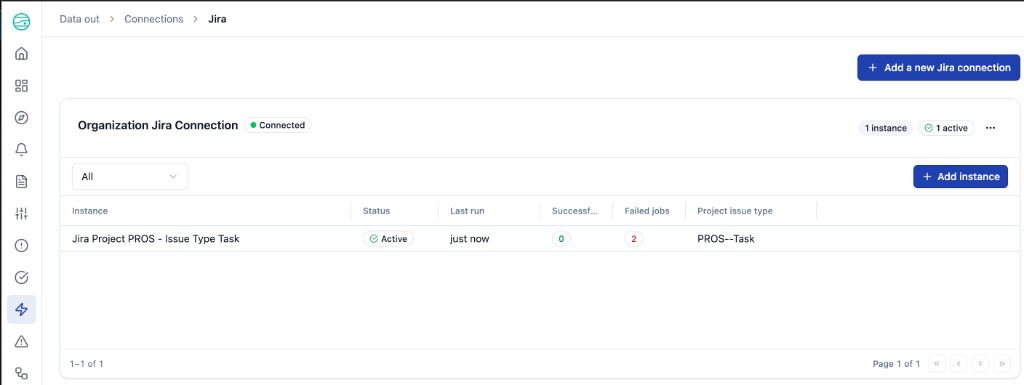Click the Active status pill in row
1024x385 pixels.
click(x=388, y=239)
